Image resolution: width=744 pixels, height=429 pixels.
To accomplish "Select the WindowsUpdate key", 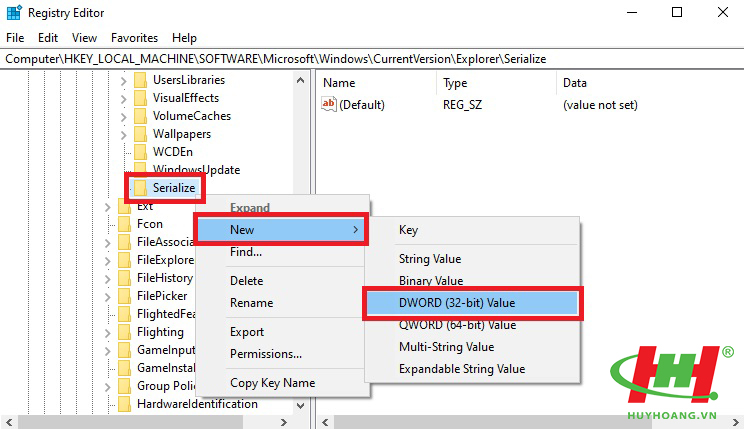I will (196, 170).
